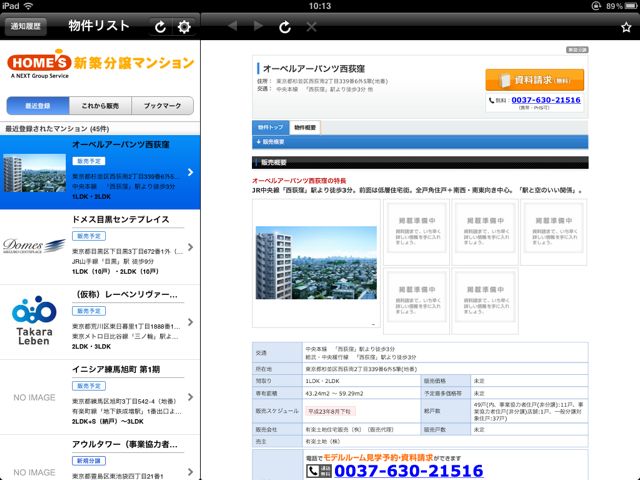Stop loading with the X icon

coord(311,27)
